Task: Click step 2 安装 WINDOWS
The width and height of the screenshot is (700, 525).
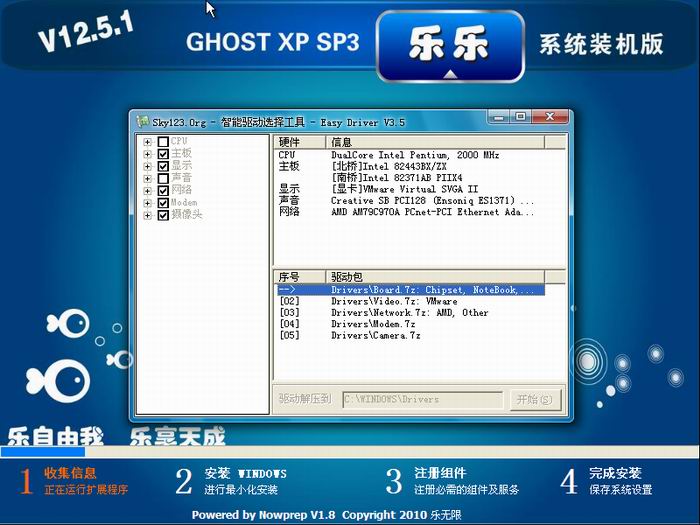Action: coord(231,481)
